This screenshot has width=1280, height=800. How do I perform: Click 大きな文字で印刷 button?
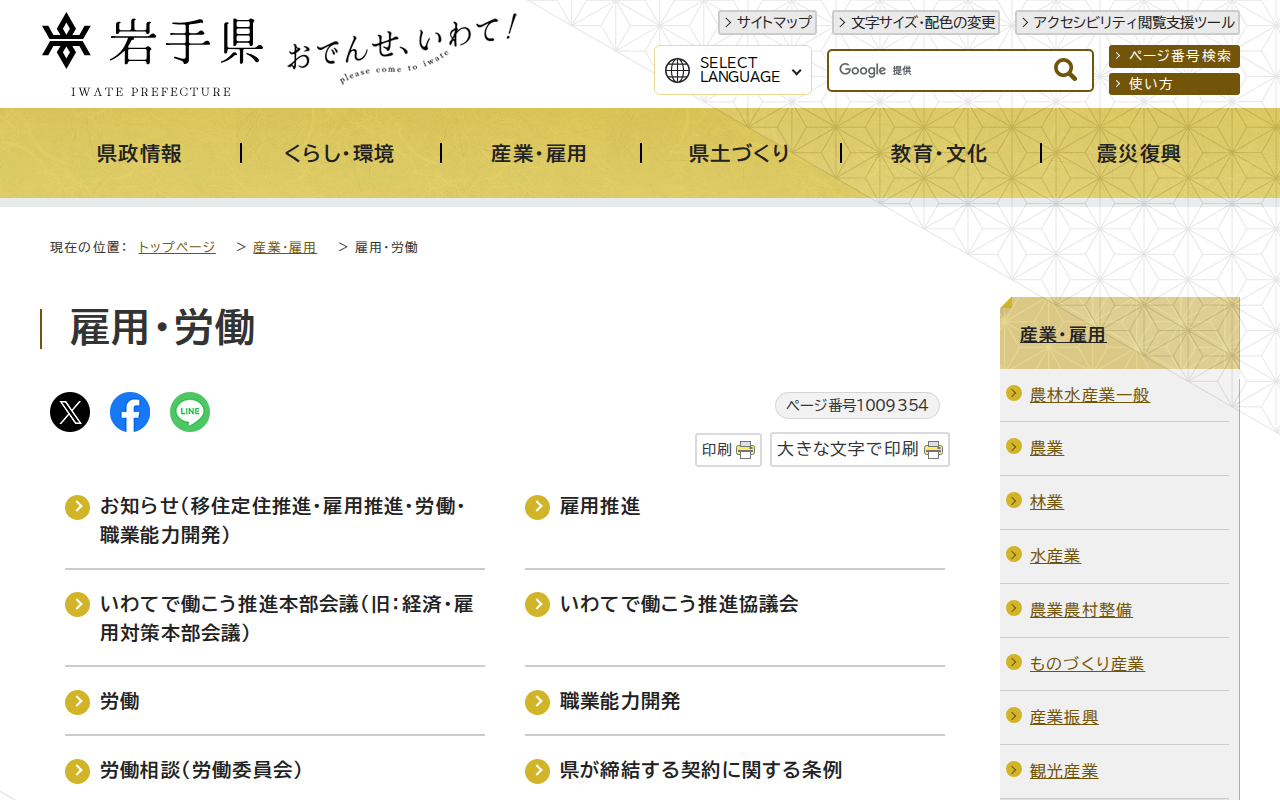tap(859, 450)
